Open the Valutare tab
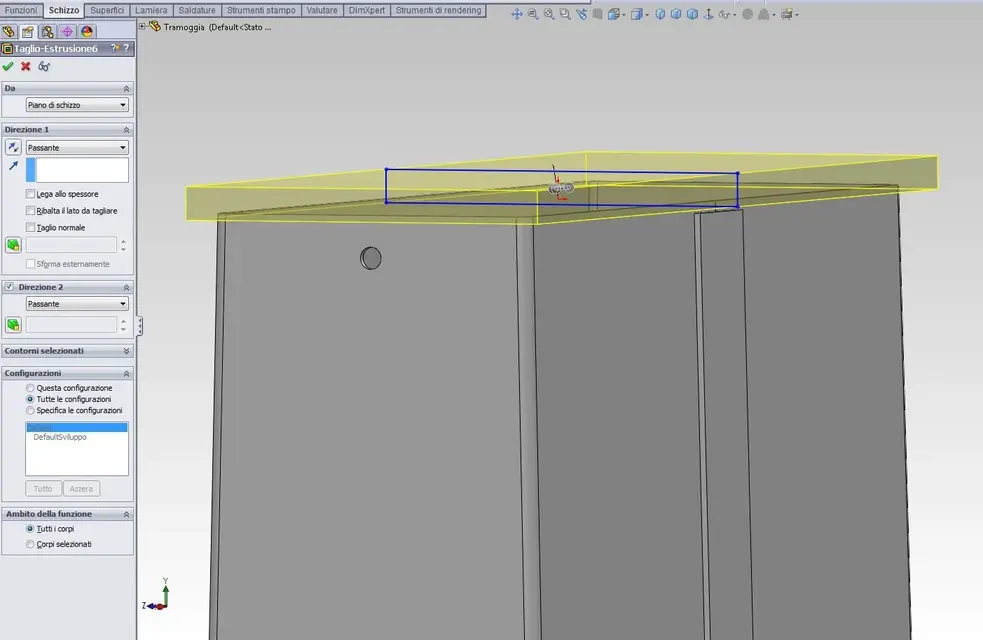Viewport: 983px width, 640px height. 322,10
